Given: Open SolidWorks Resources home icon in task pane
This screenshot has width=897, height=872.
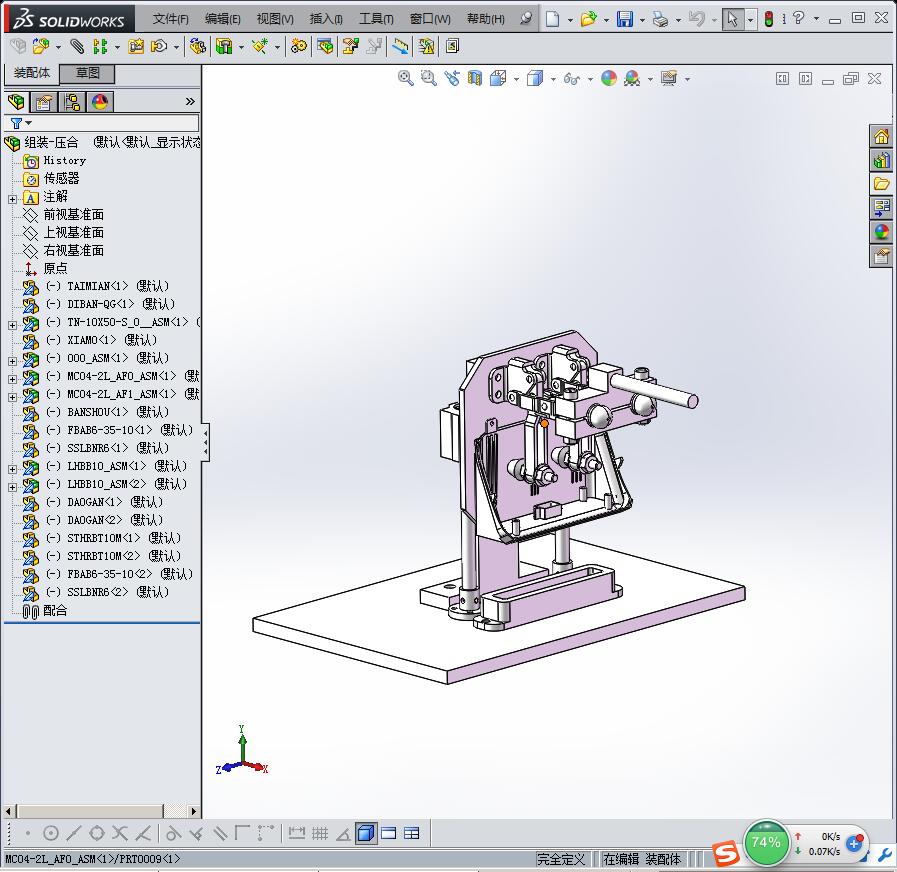Looking at the screenshot, I should point(881,136).
